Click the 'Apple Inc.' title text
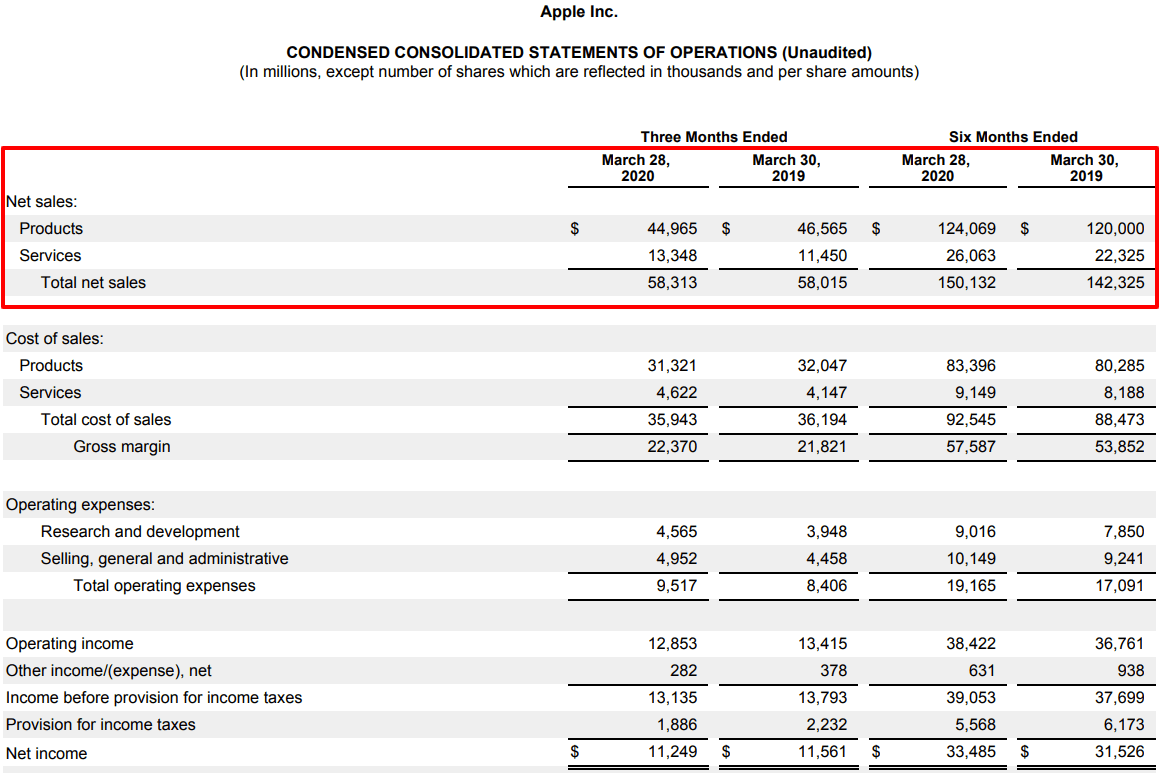Viewport: 1159px width, 773px height. 579,12
